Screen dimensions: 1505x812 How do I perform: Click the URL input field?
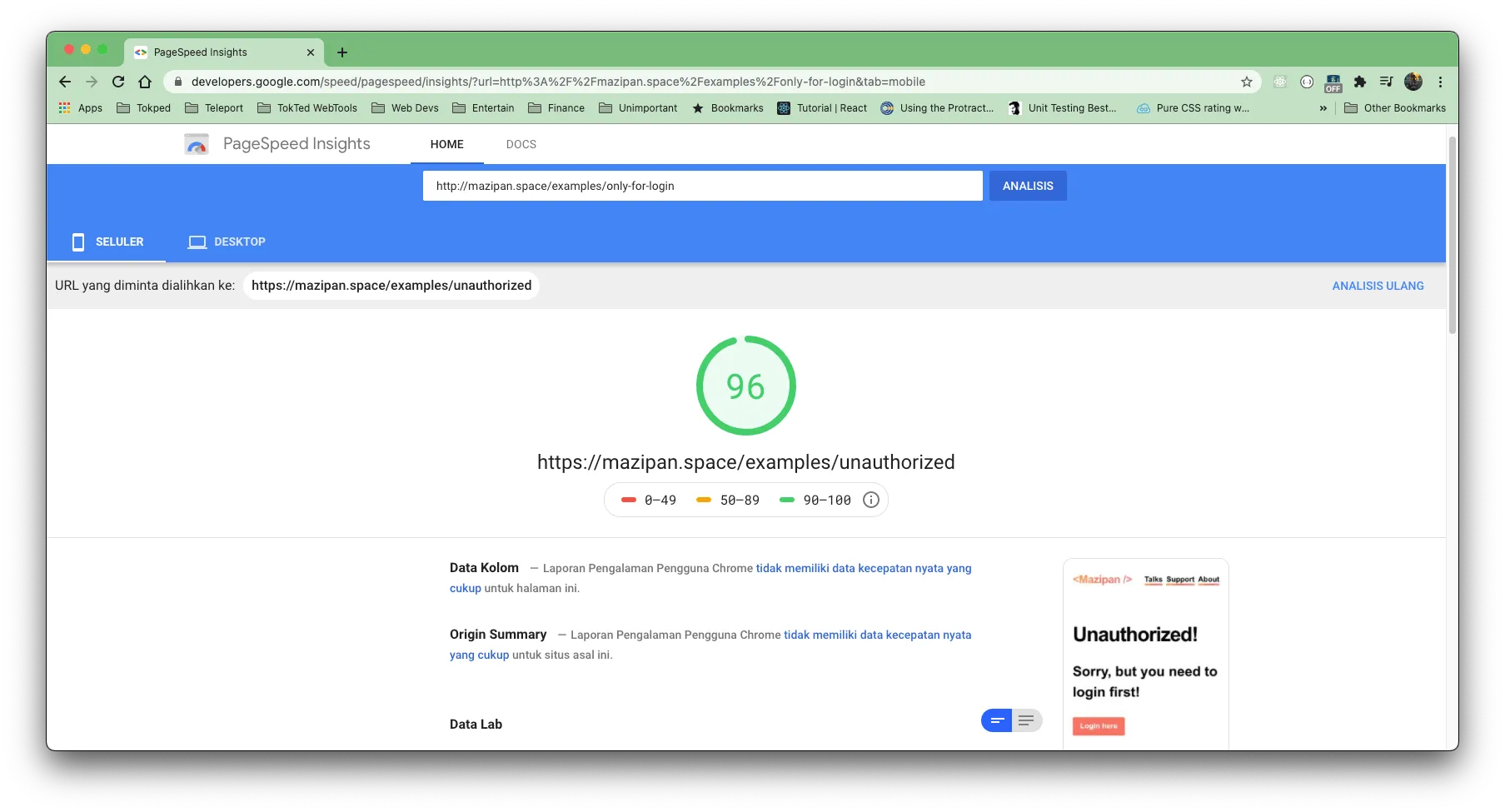[702, 186]
